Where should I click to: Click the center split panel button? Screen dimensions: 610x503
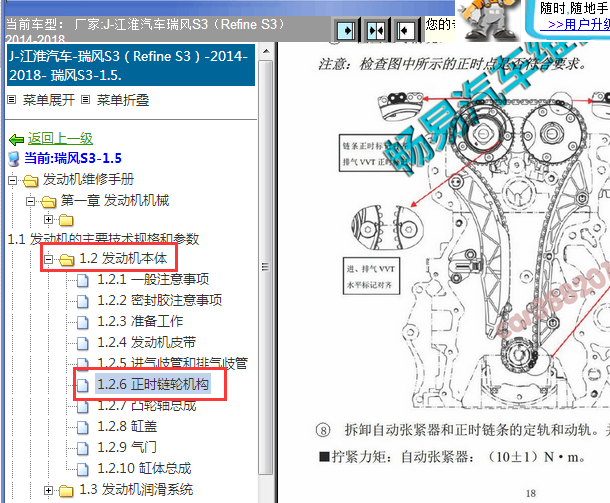[375, 30]
